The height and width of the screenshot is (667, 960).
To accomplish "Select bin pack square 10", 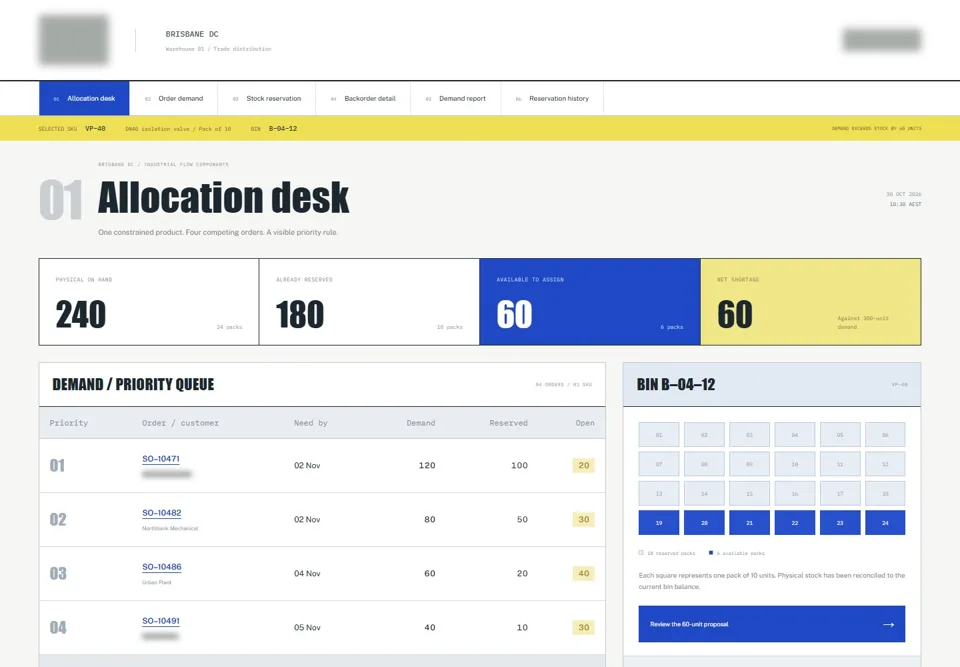I will [795, 464].
